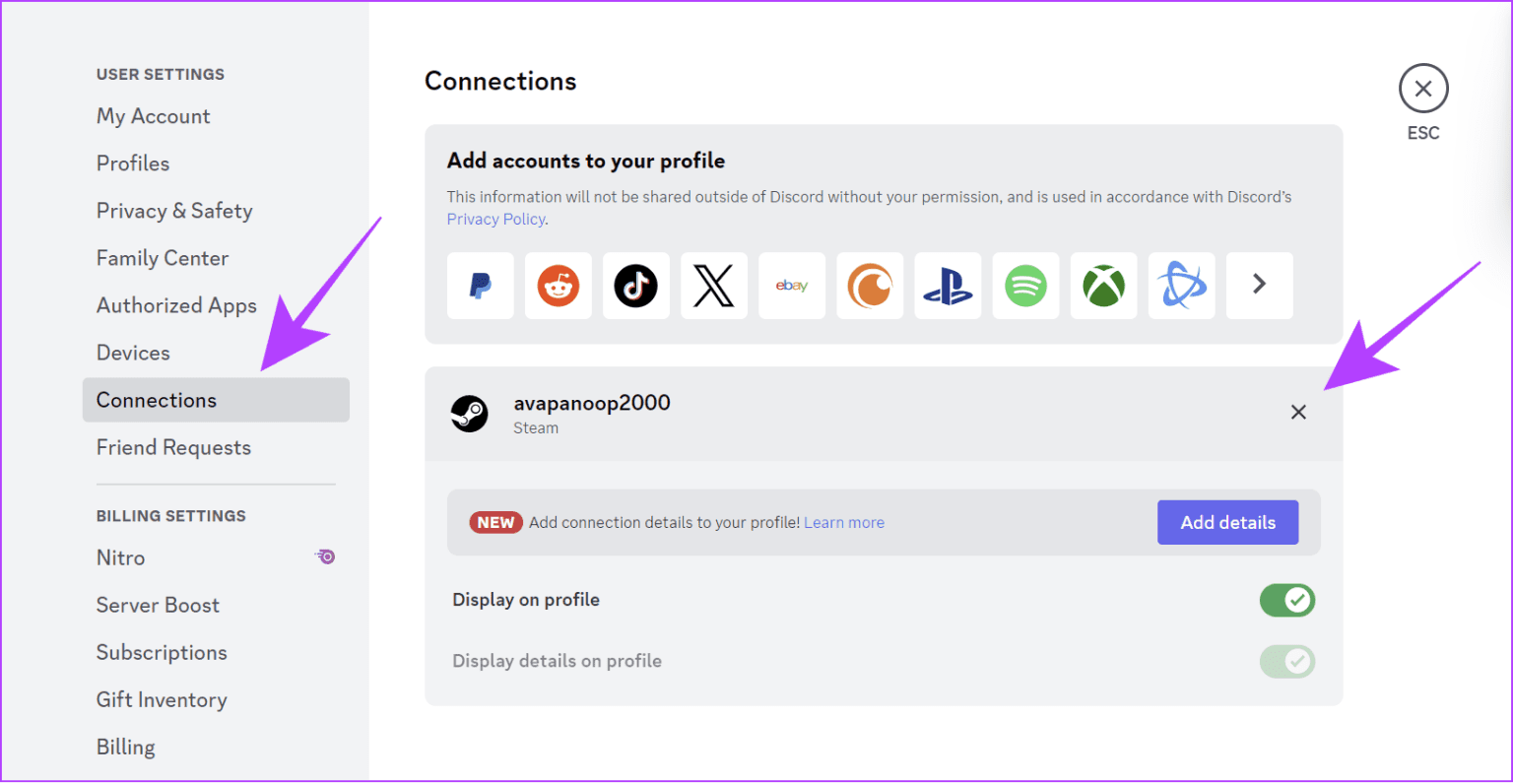Viewport: 1513px width, 784px height.
Task: Toggle Display details on profile
Action: [x=1286, y=661]
